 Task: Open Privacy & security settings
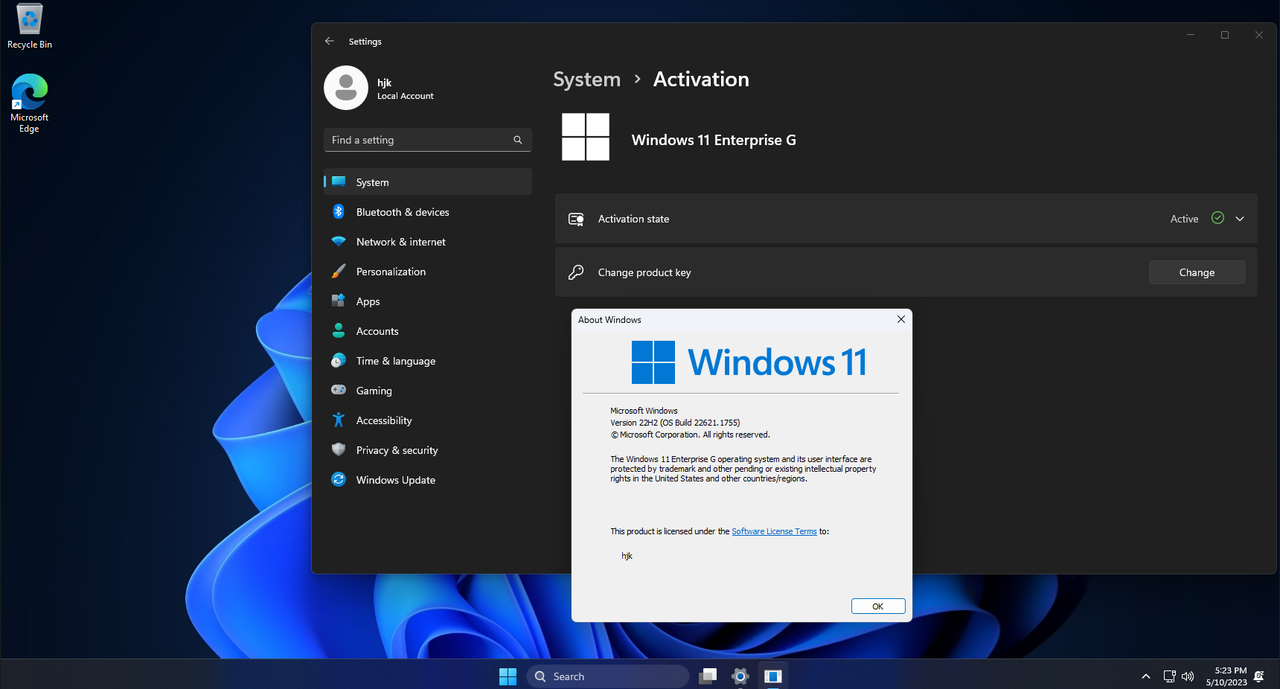point(427,450)
